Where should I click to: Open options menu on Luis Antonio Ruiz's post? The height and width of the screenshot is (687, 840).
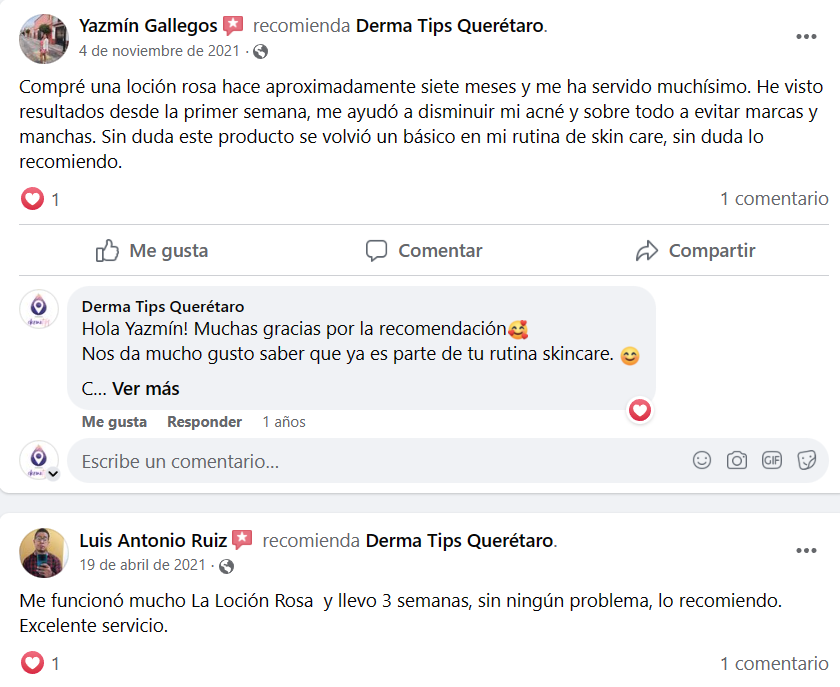click(x=806, y=551)
